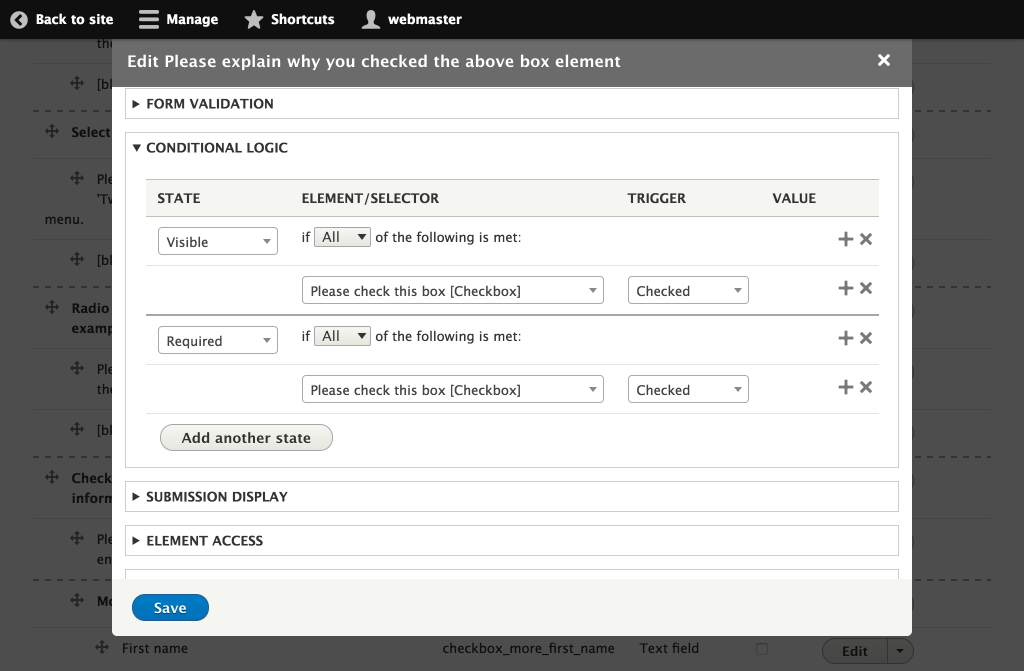Click the TRIGGER column header
The height and width of the screenshot is (671, 1024).
[656, 198]
